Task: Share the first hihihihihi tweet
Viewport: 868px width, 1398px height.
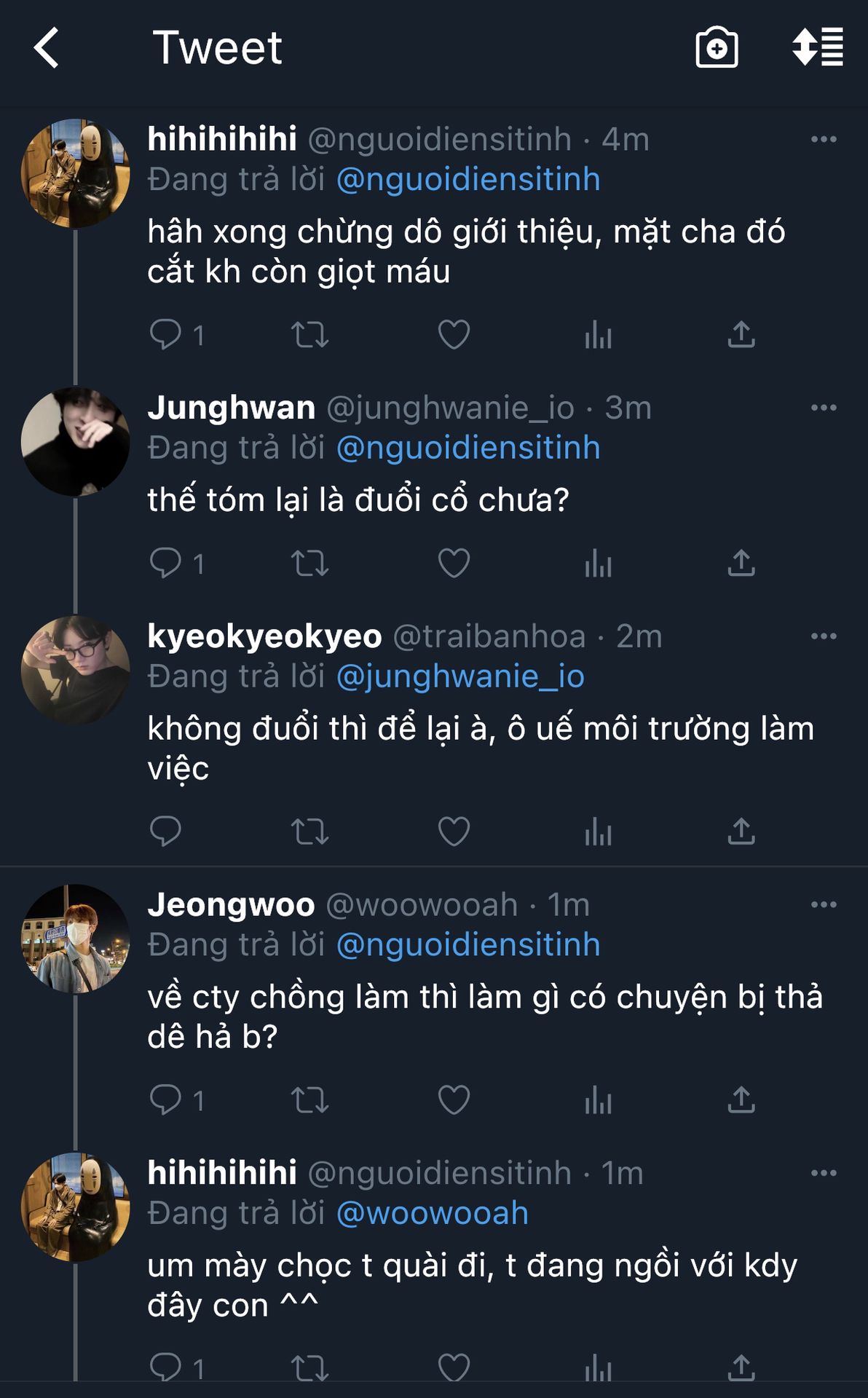Action: click(741, 335)
